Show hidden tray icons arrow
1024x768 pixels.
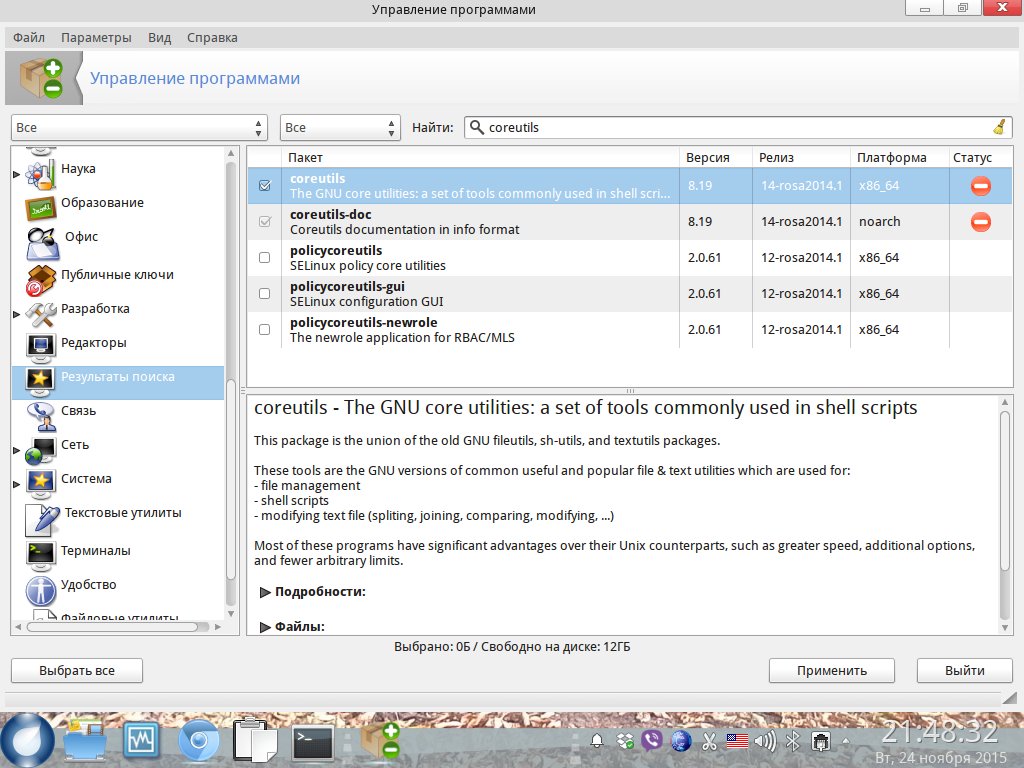coord(846,741)
